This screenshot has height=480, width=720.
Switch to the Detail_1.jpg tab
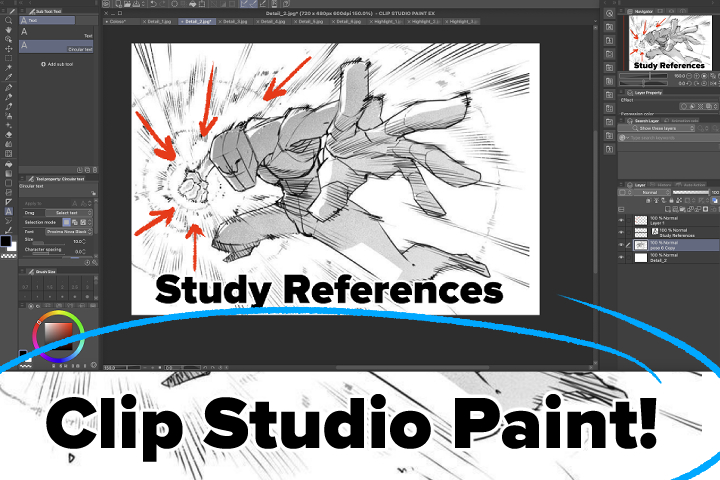point(159,22)
